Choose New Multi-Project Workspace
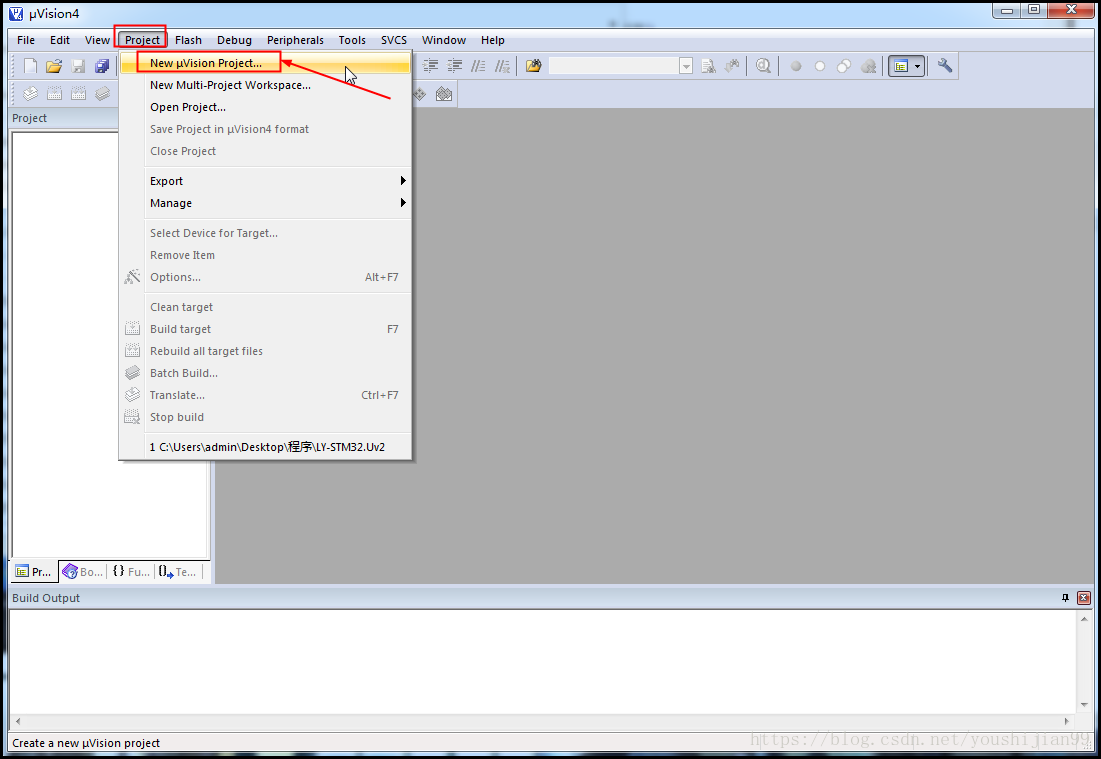This screenshot has height=759, width=1101. coord(265,85)
